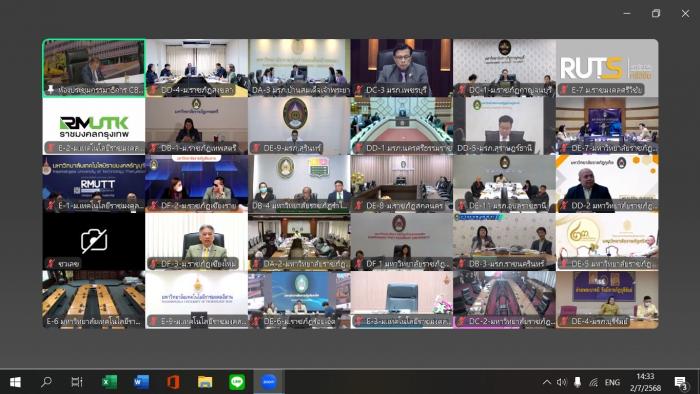This screenshot has height=394, width=700.
Task: Select DC-3 participant video tile
Action: click(x=402, y=68)
